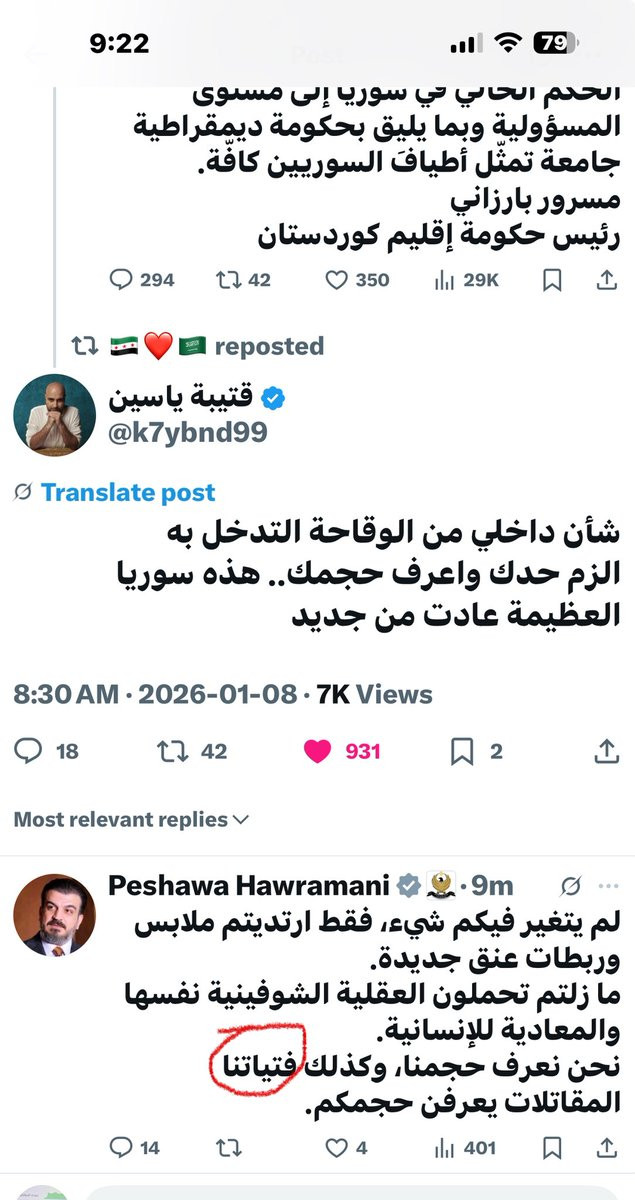635x1200 pixels.
Task: Like the post by قتيبة ياسين
Action: [x=318, y=751]
